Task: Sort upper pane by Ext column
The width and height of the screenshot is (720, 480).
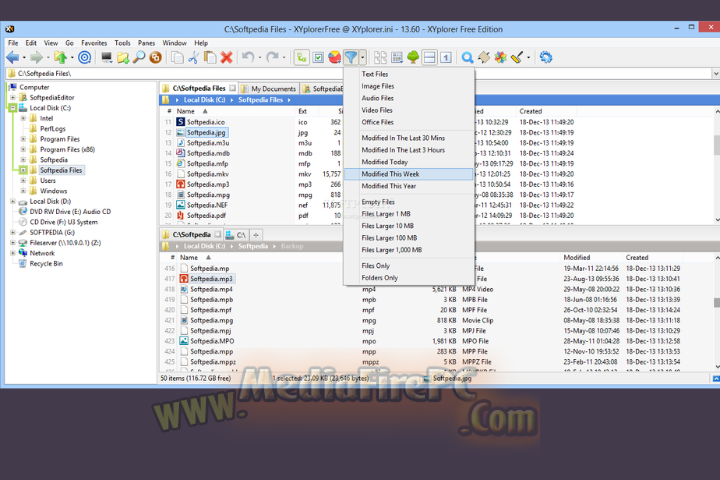Action: coord(303,111)
